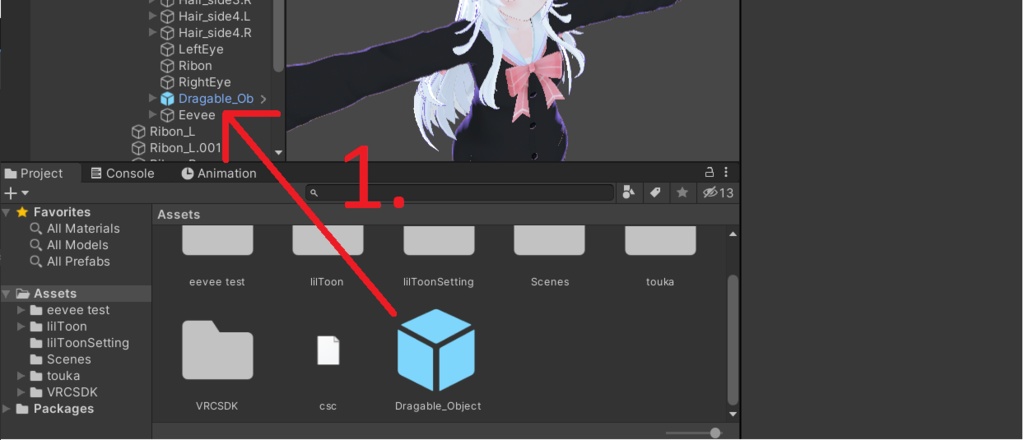Click the Assets breadcrumb path label
1024x440 pixels.
click(178, 214)
